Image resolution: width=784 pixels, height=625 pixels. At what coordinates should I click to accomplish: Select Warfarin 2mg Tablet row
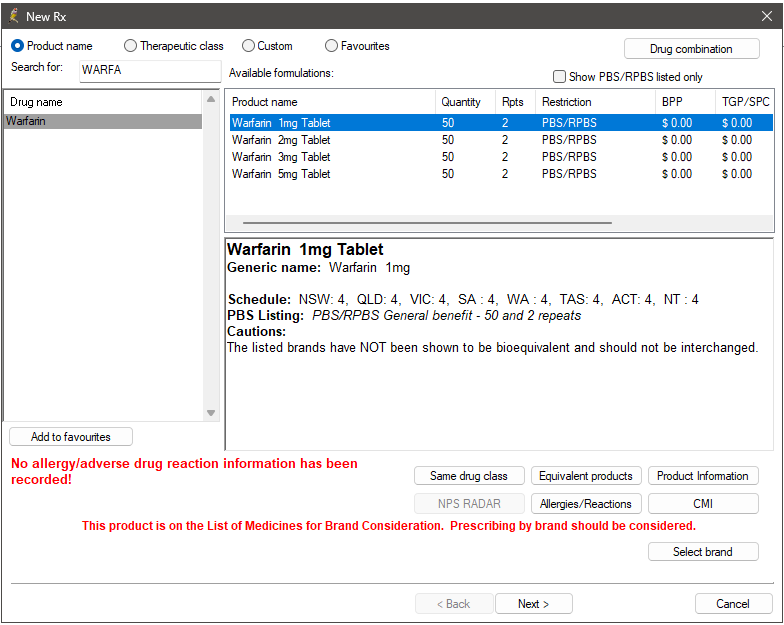[501, 140]
